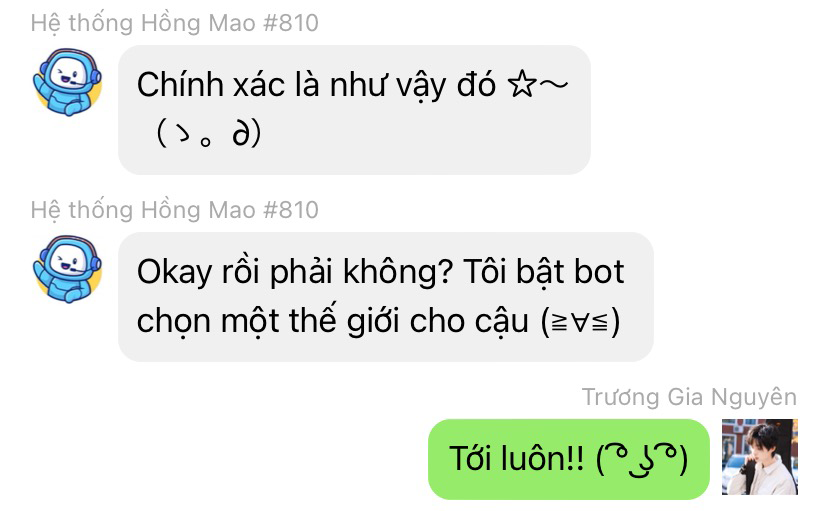Click "#810" in the topmost sender label
This screenshot has height=511, width=828.
click(290, 23)
